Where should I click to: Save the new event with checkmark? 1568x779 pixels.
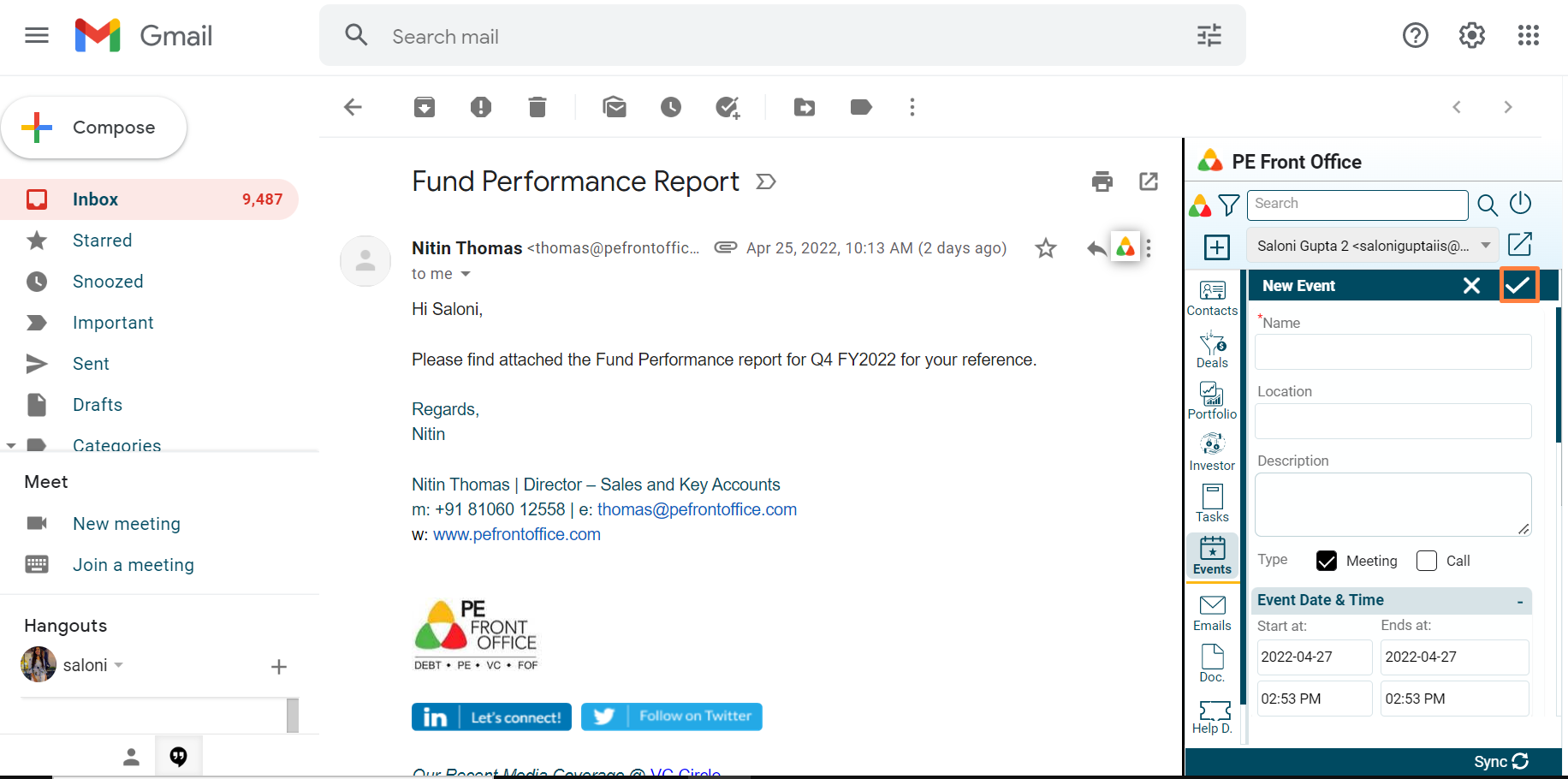pyautogui.click(x=1518, y=285)
